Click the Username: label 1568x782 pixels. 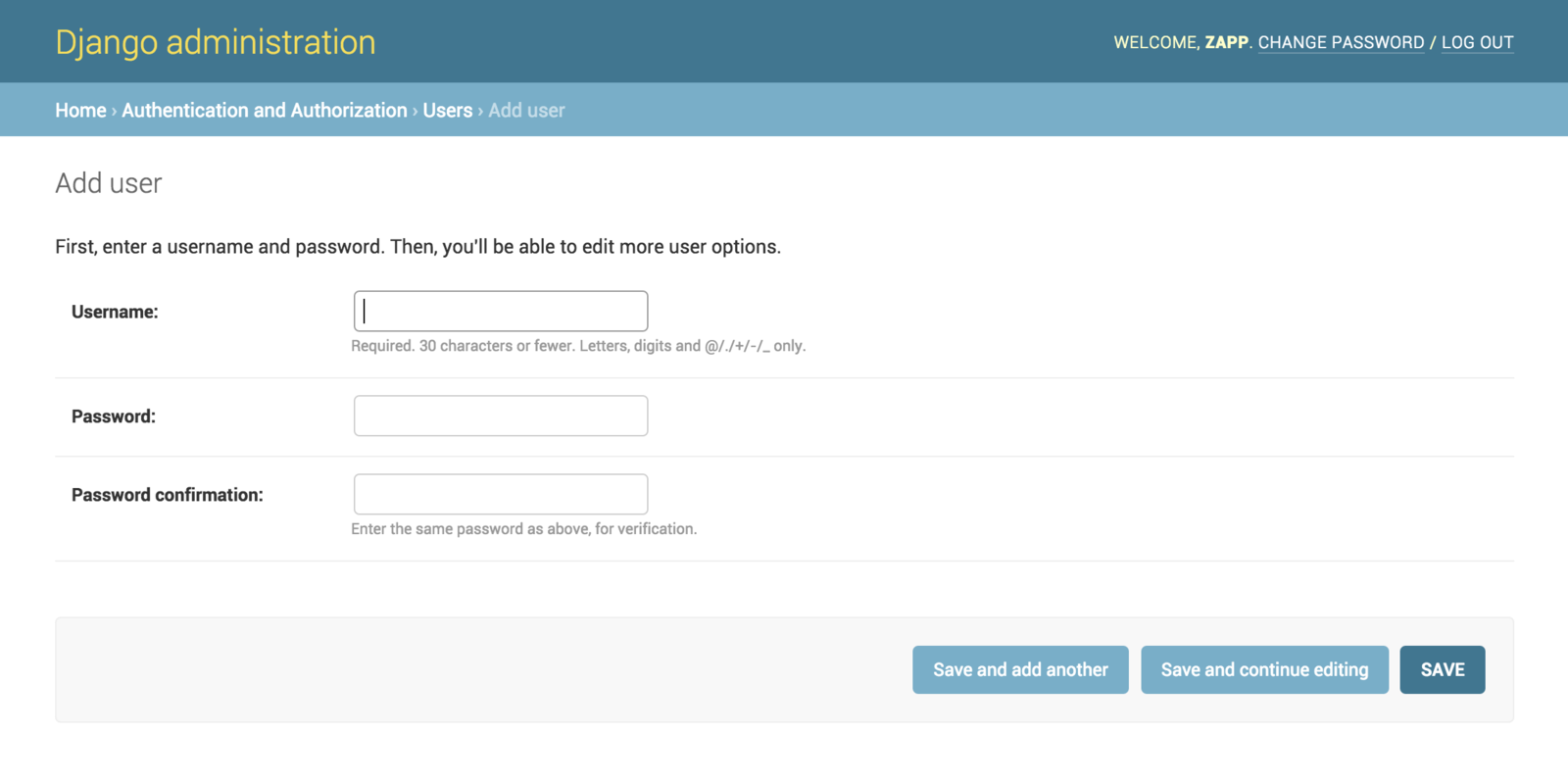tap(115, 312)
